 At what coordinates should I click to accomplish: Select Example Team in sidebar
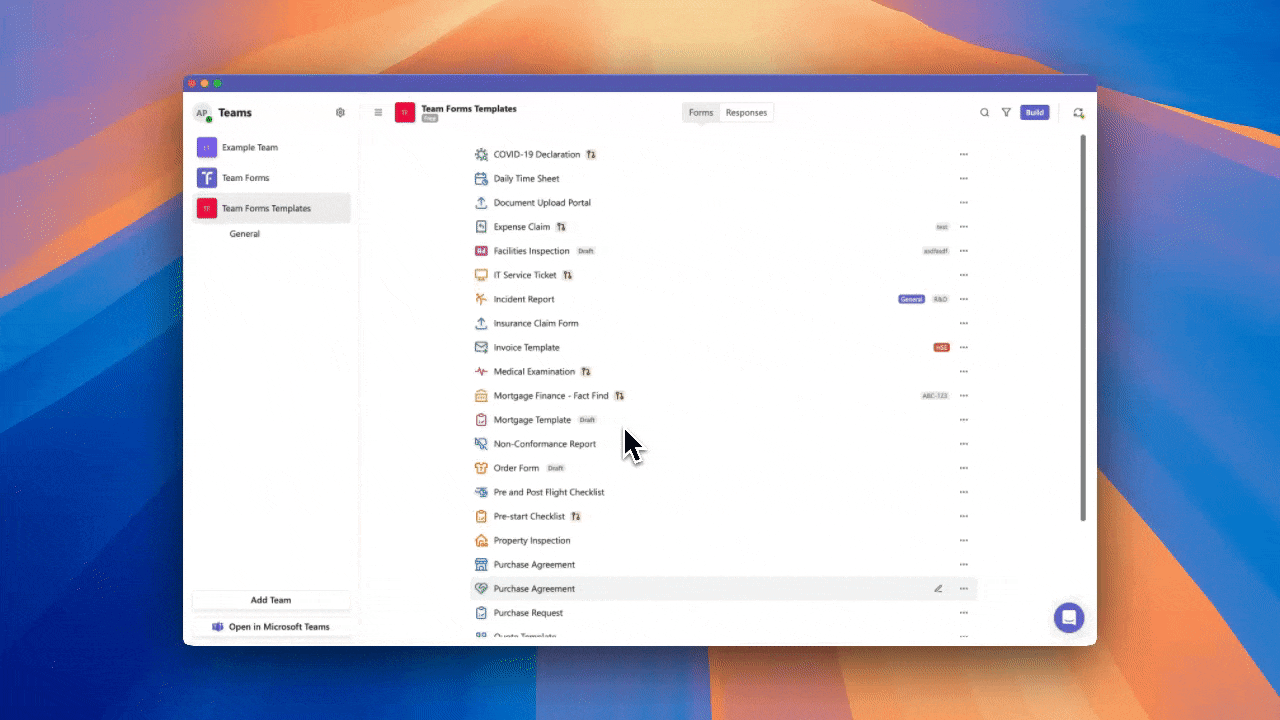click(x=271, y=148)
